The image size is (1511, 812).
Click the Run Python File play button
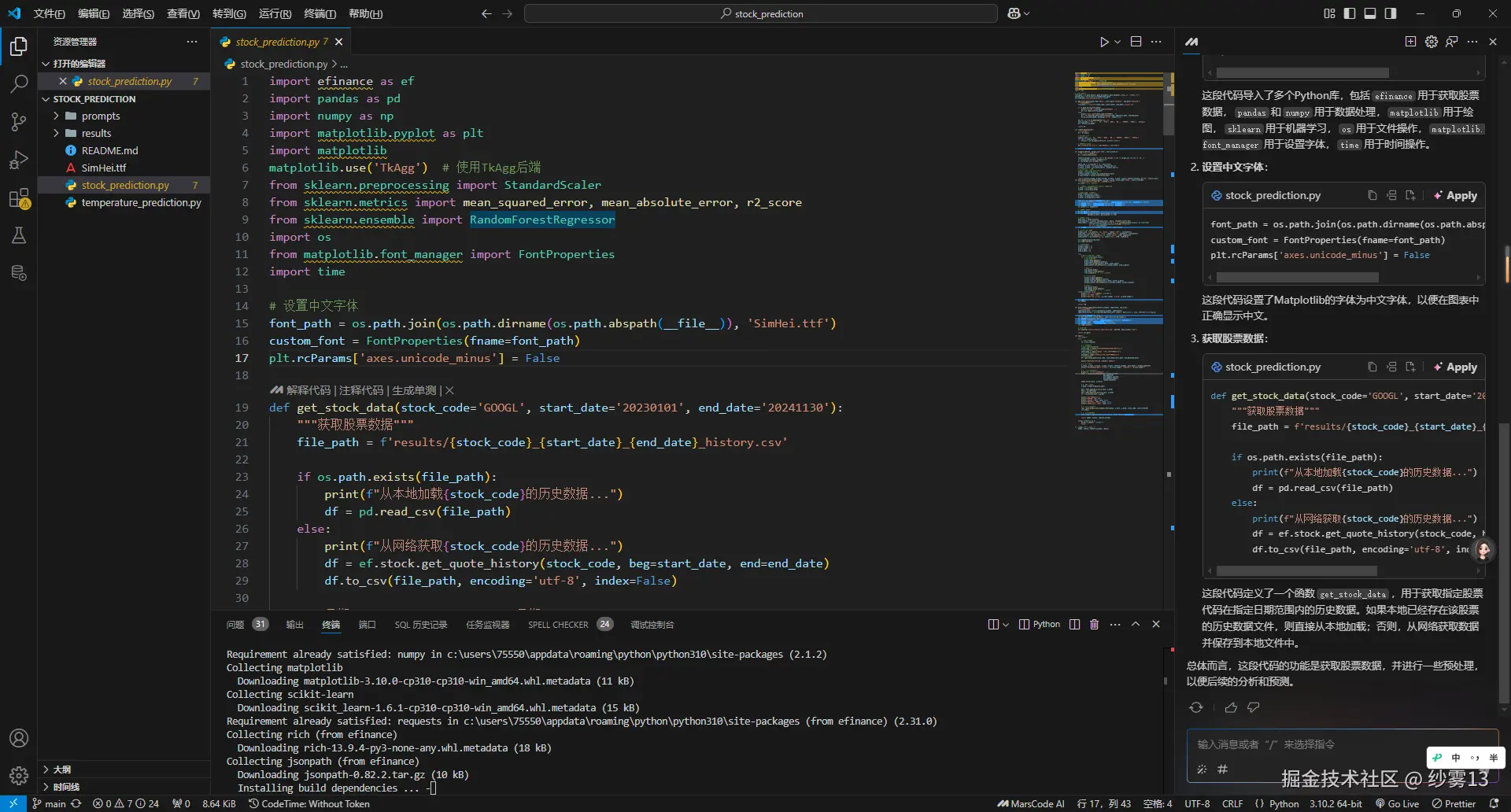click(1104, 42)
